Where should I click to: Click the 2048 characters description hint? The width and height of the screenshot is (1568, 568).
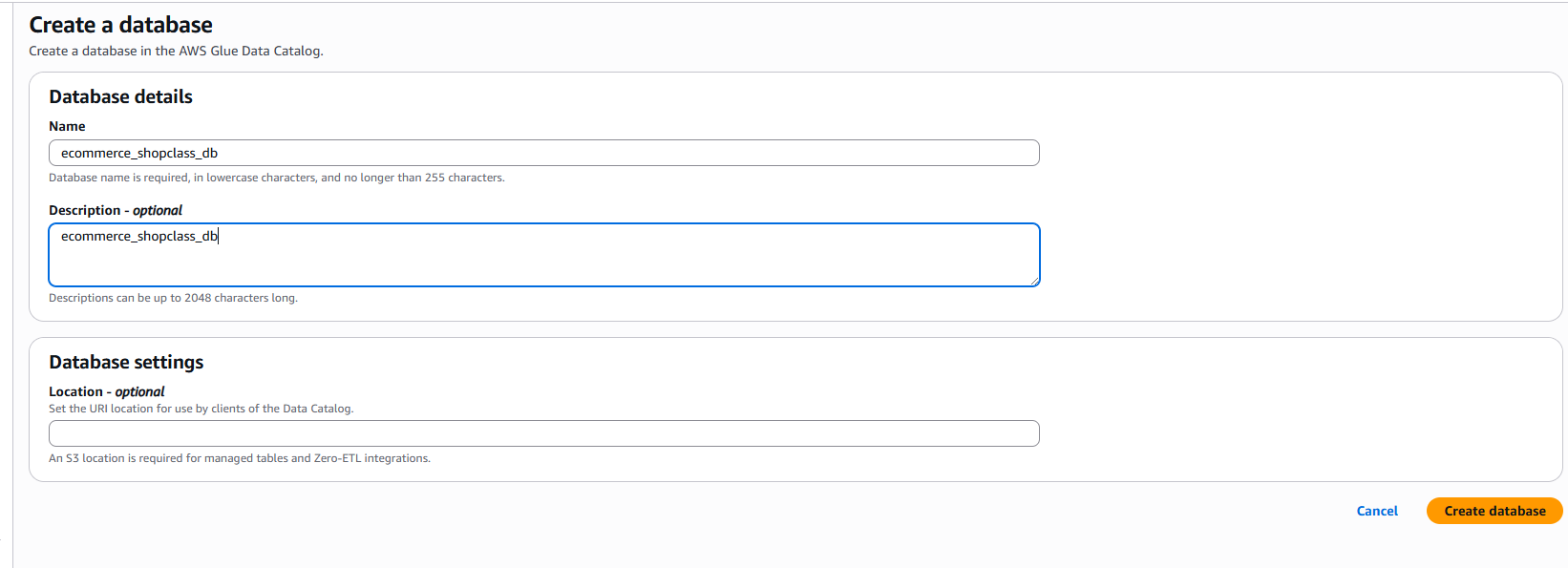point(173,298)
